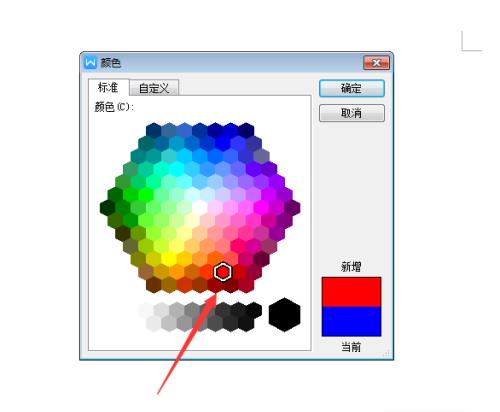Click the red 新增 color preview
Image resolution: width=500 pixels, height=412 pixels.
(x=351, y=292)
